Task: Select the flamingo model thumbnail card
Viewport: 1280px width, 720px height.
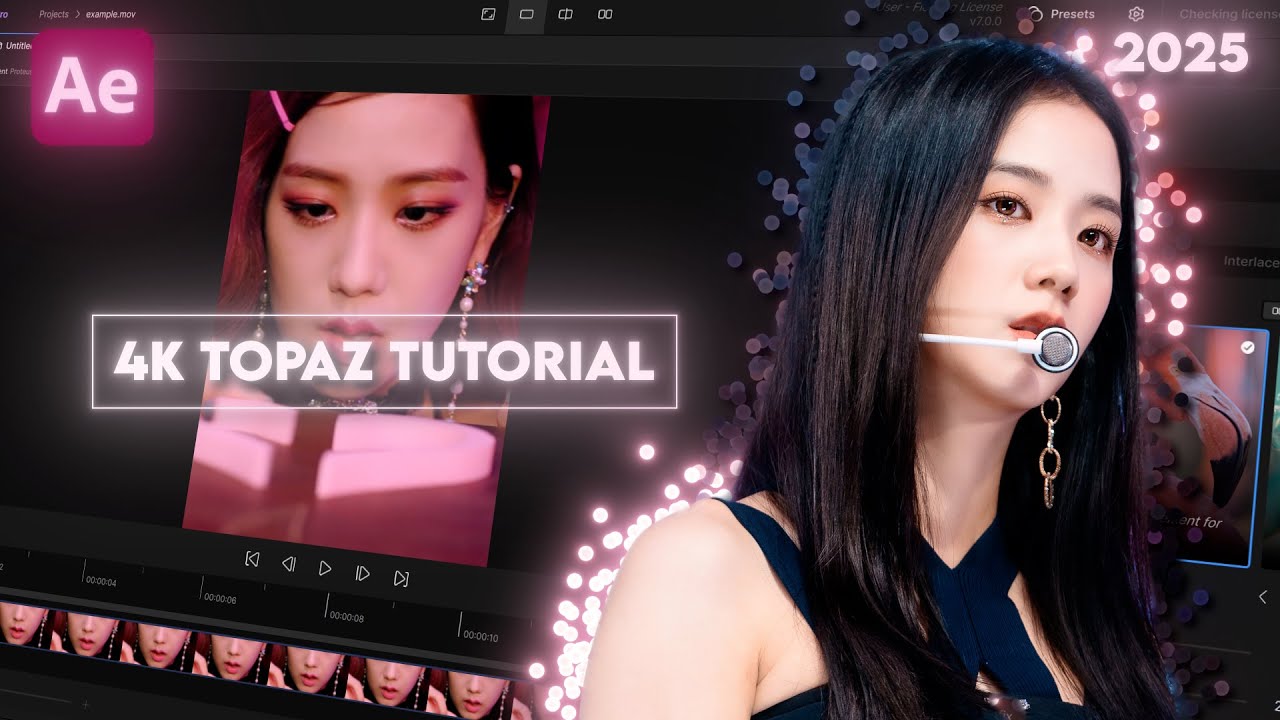Action: point(1208,448)
